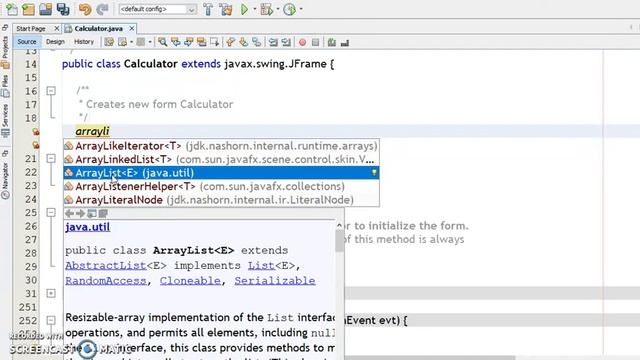
Task: Switch to Start Page tab
Action: click(x=31, y=29)
